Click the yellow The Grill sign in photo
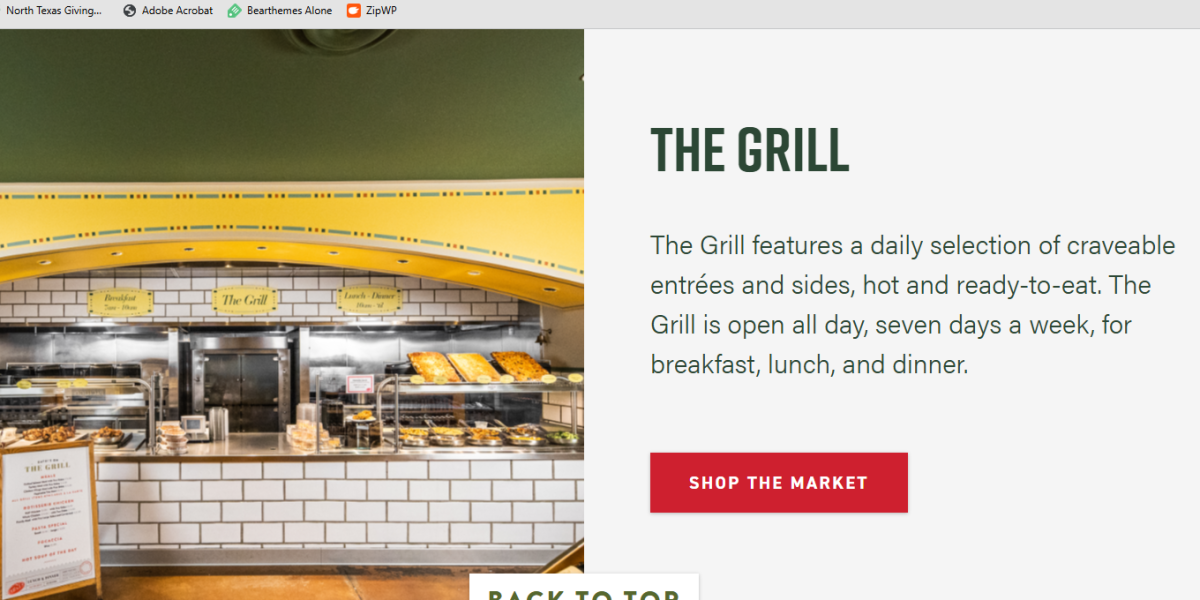Screen dimensions: 1200x600 [245, 299]
